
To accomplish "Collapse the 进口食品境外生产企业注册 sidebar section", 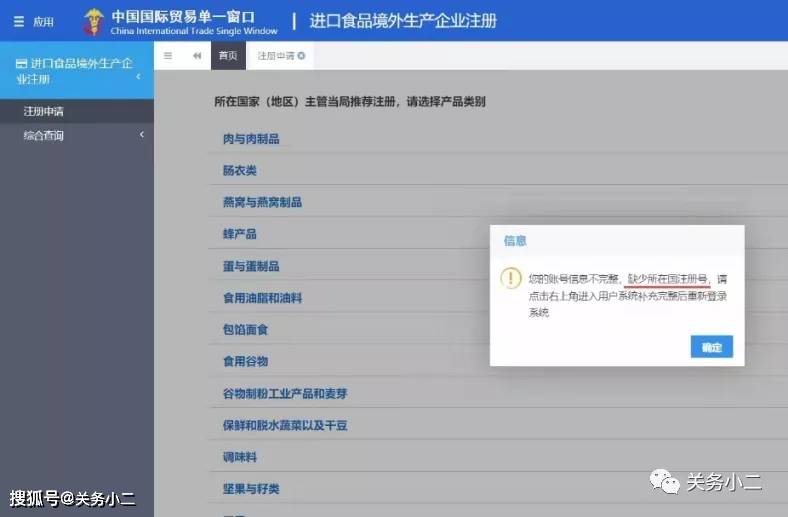I will (x=138, y=78).
